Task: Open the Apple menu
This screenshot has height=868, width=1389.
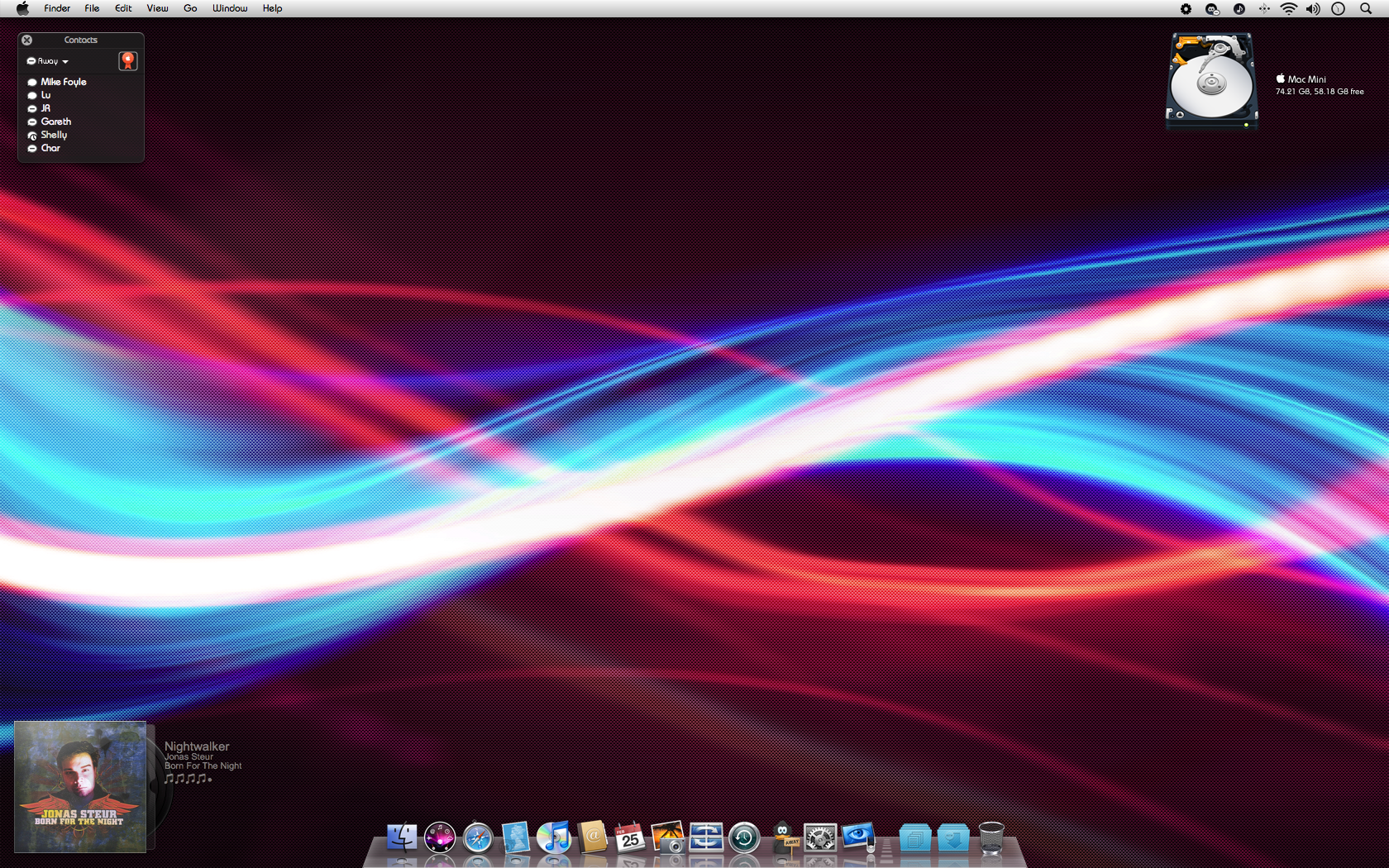Action: (x=22, y=8)
